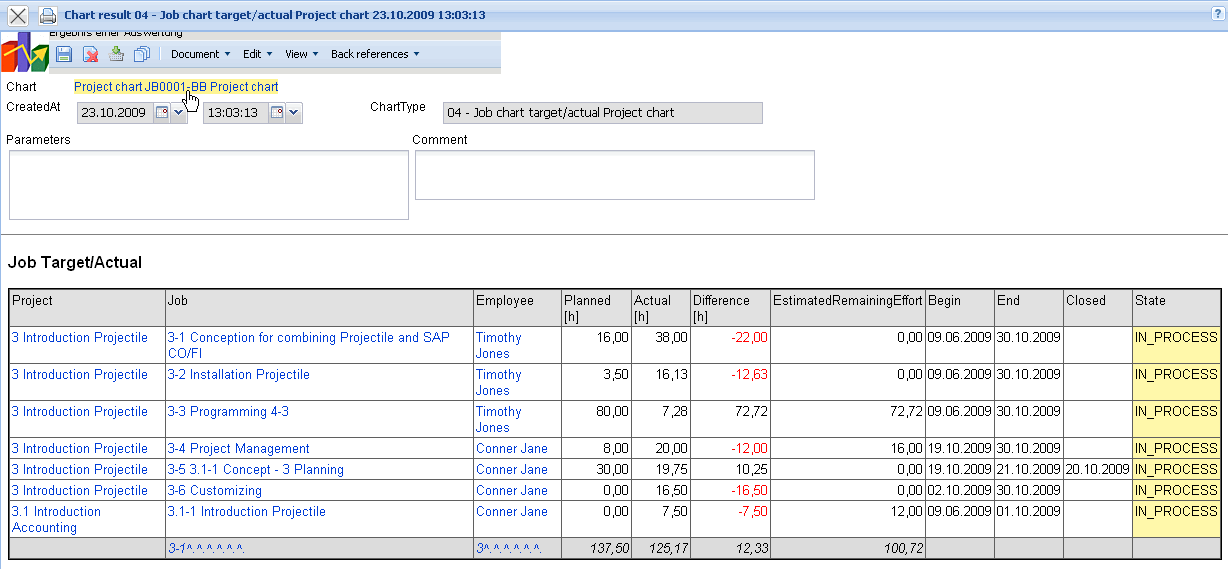Open the Document menu

(x=200, y=54)
